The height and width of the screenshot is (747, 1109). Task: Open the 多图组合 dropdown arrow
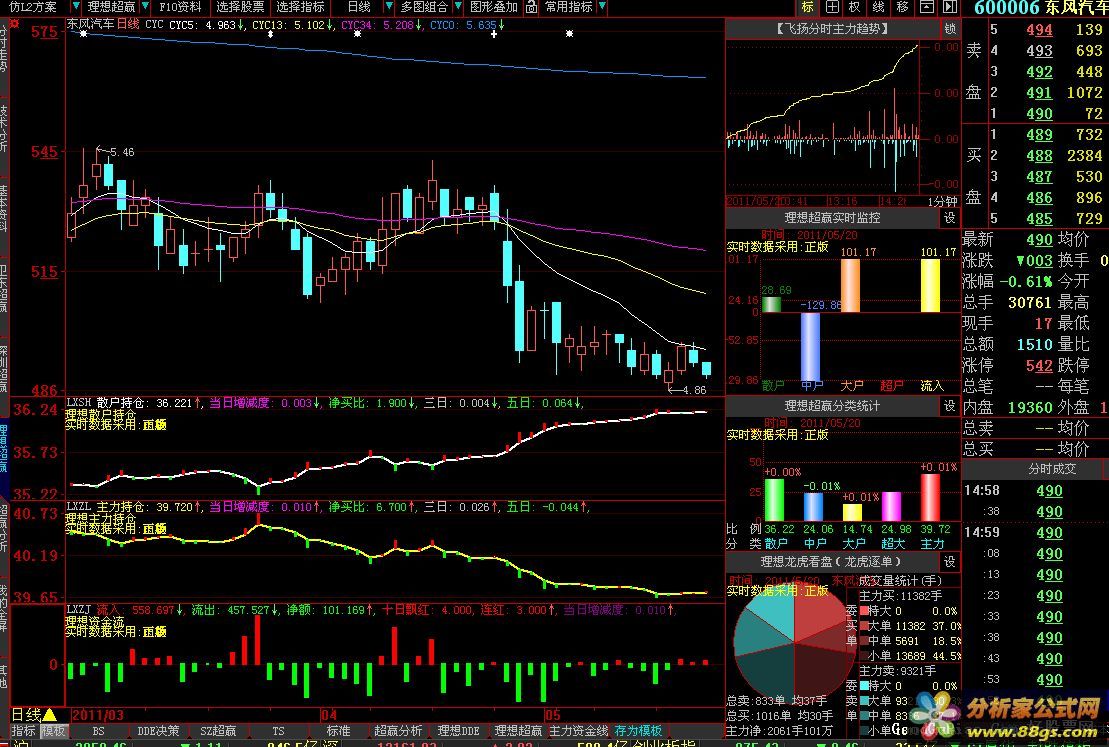[x=458, y=7]
